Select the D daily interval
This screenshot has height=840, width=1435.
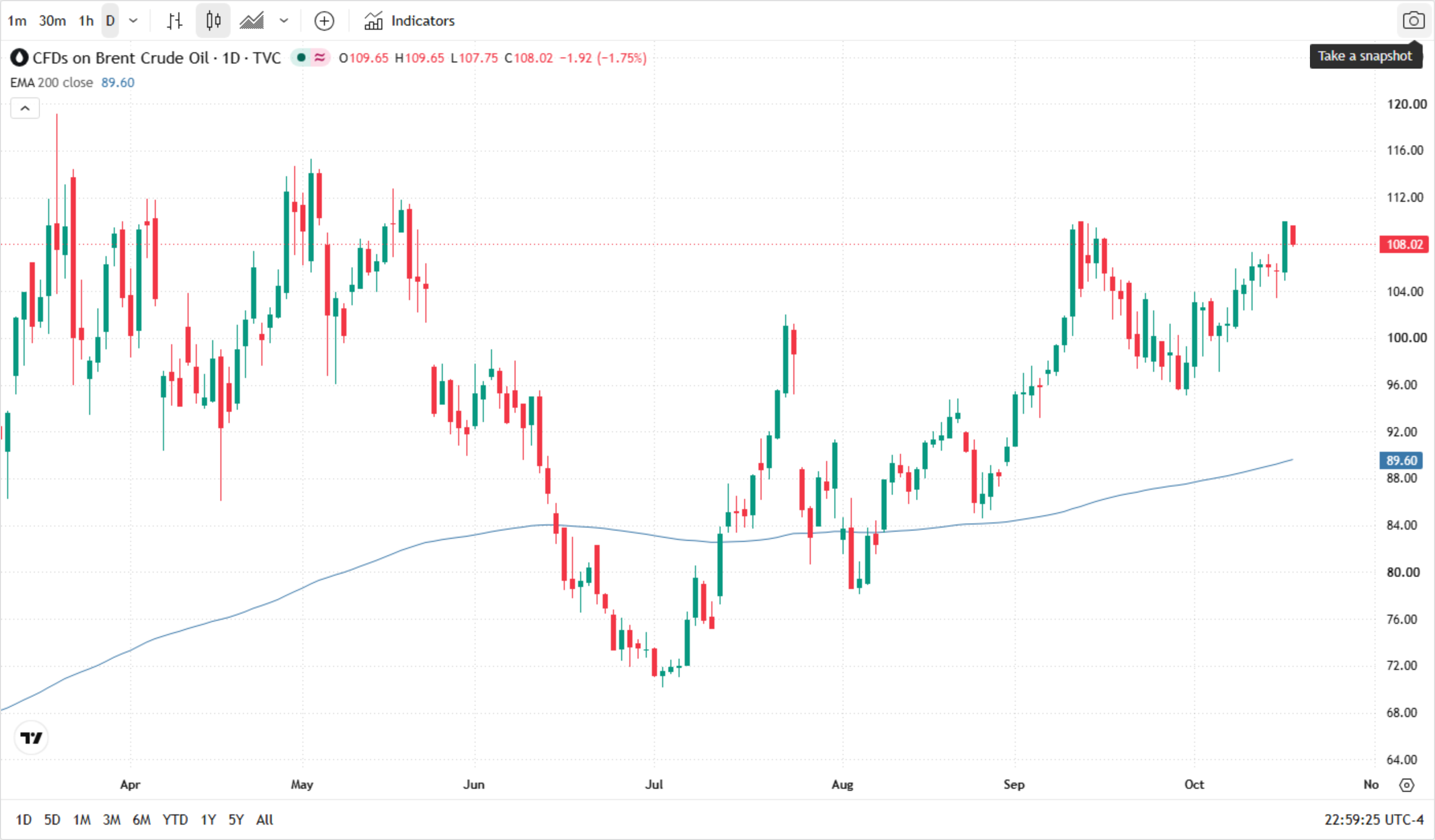(111, 21)
